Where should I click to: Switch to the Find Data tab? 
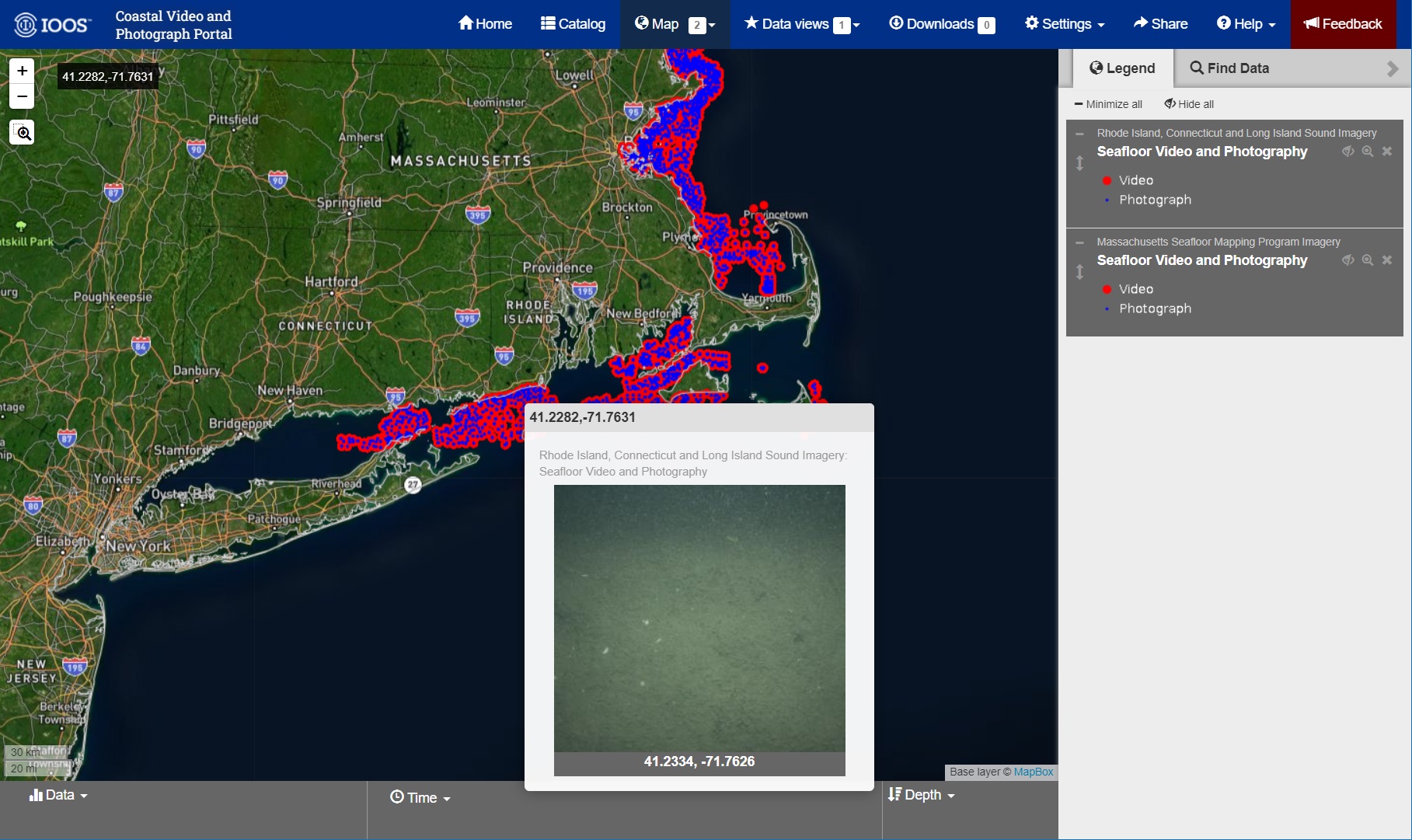[x=1229, y=68]
